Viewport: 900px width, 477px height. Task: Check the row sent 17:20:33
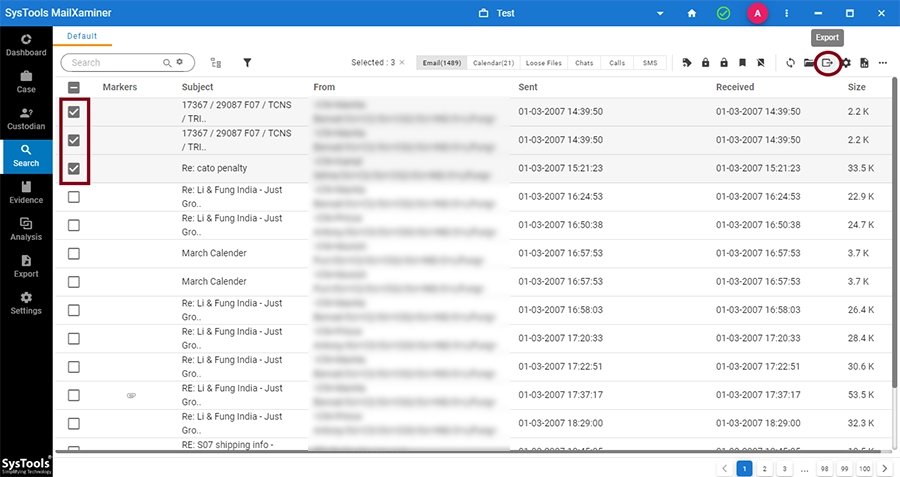pos(73,339)
